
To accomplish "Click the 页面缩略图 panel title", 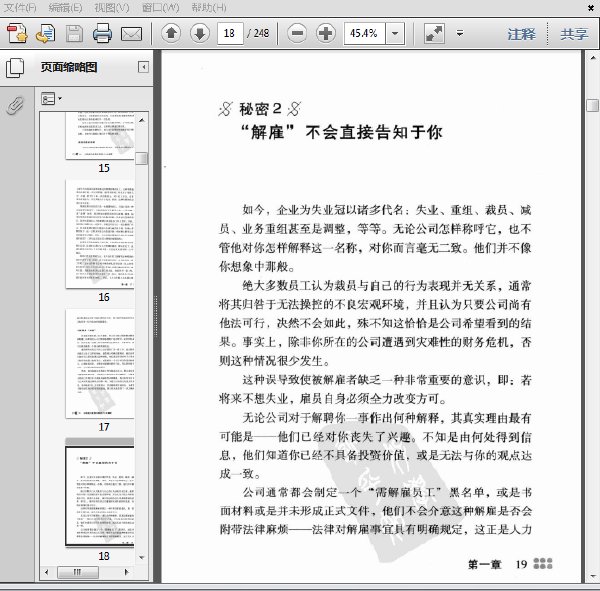I will [69, 67].
